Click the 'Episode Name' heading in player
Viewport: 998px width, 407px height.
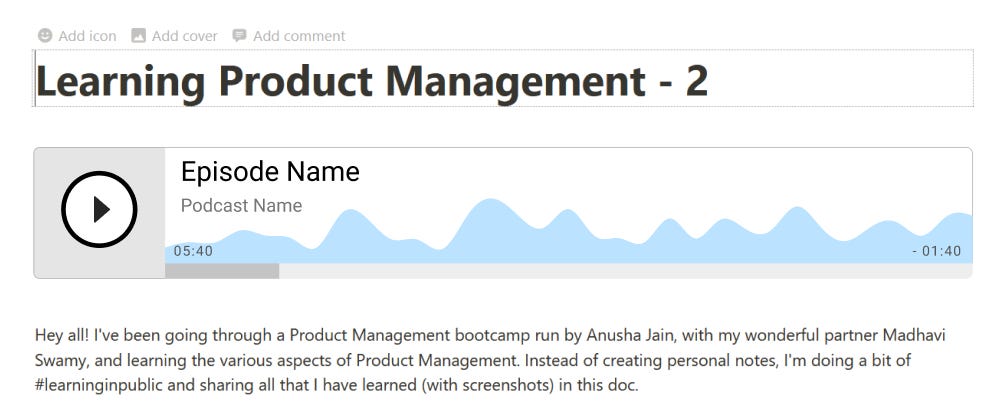coord(270,171)
